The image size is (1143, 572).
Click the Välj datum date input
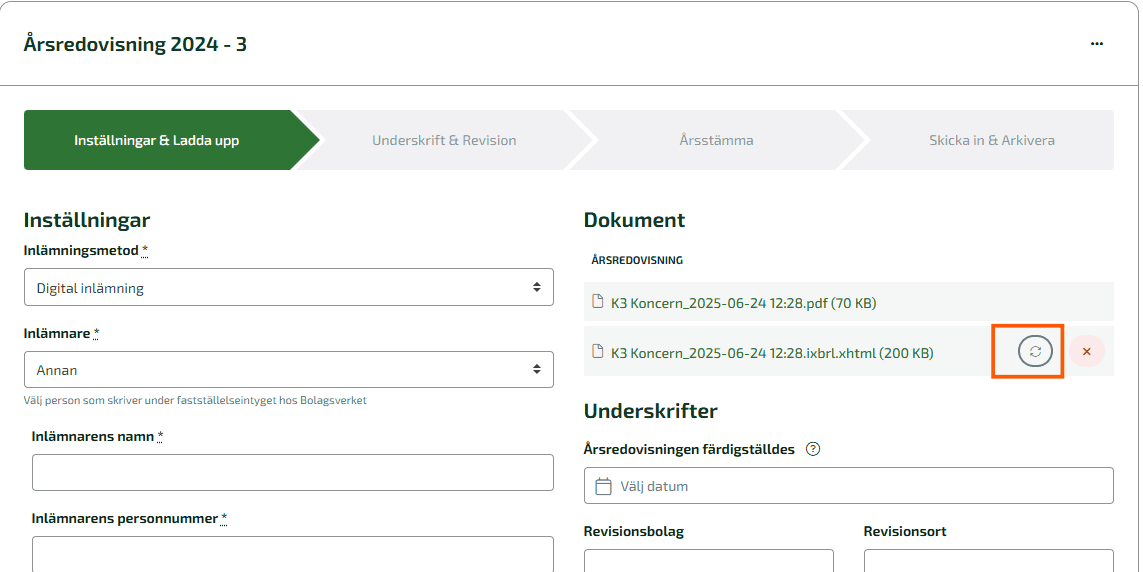pyautogui.click(x=860, y=486)
